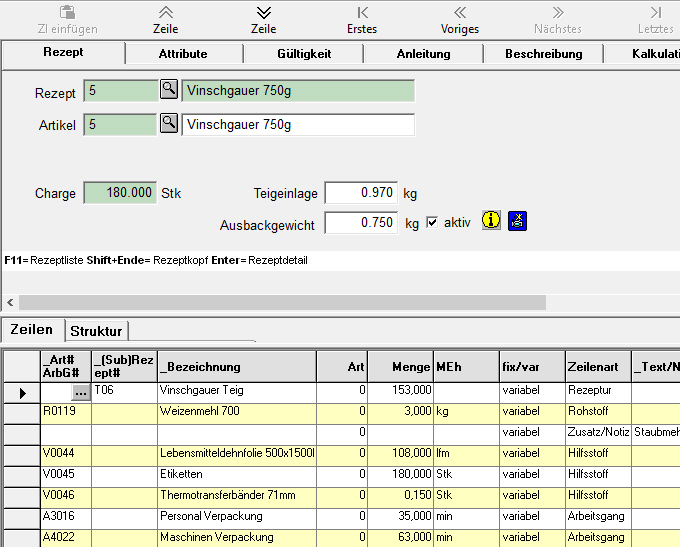
Task: Switch to the Beschreibung tab
Action: click(x=543, y=54)
